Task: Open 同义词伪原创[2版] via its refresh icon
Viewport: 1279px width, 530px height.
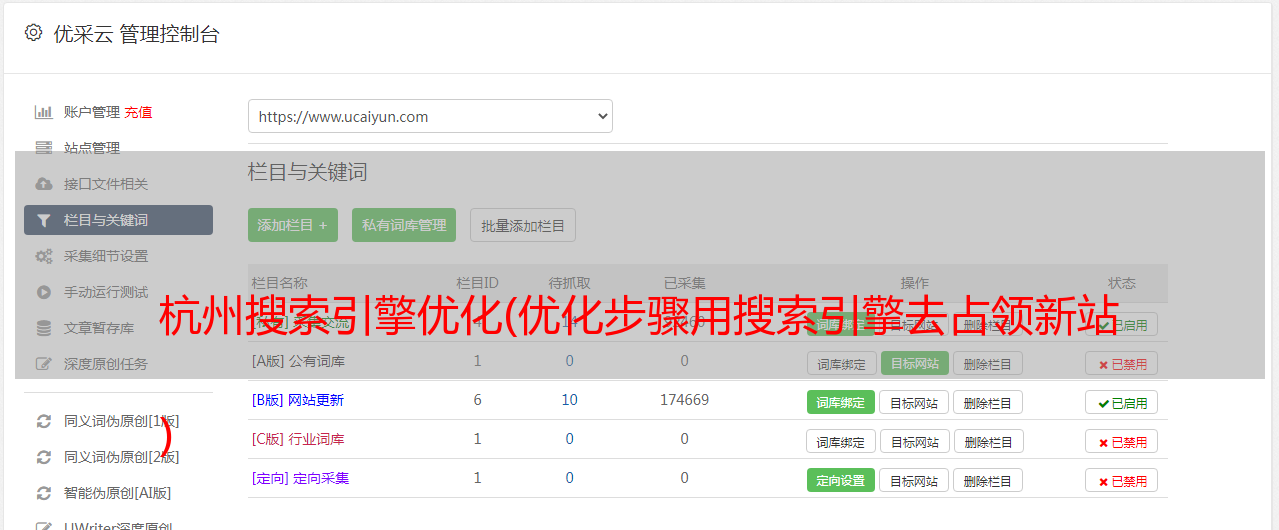Action: point(43,457)
